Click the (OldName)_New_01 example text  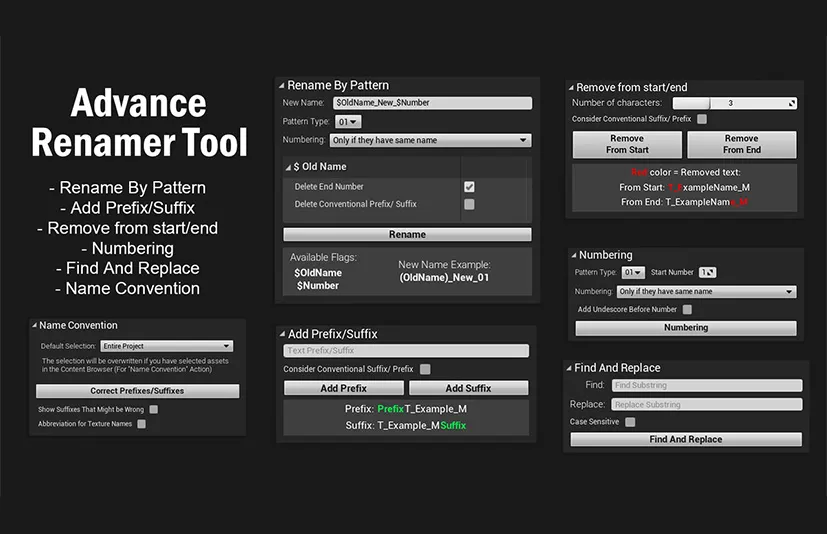click(444, 278)
